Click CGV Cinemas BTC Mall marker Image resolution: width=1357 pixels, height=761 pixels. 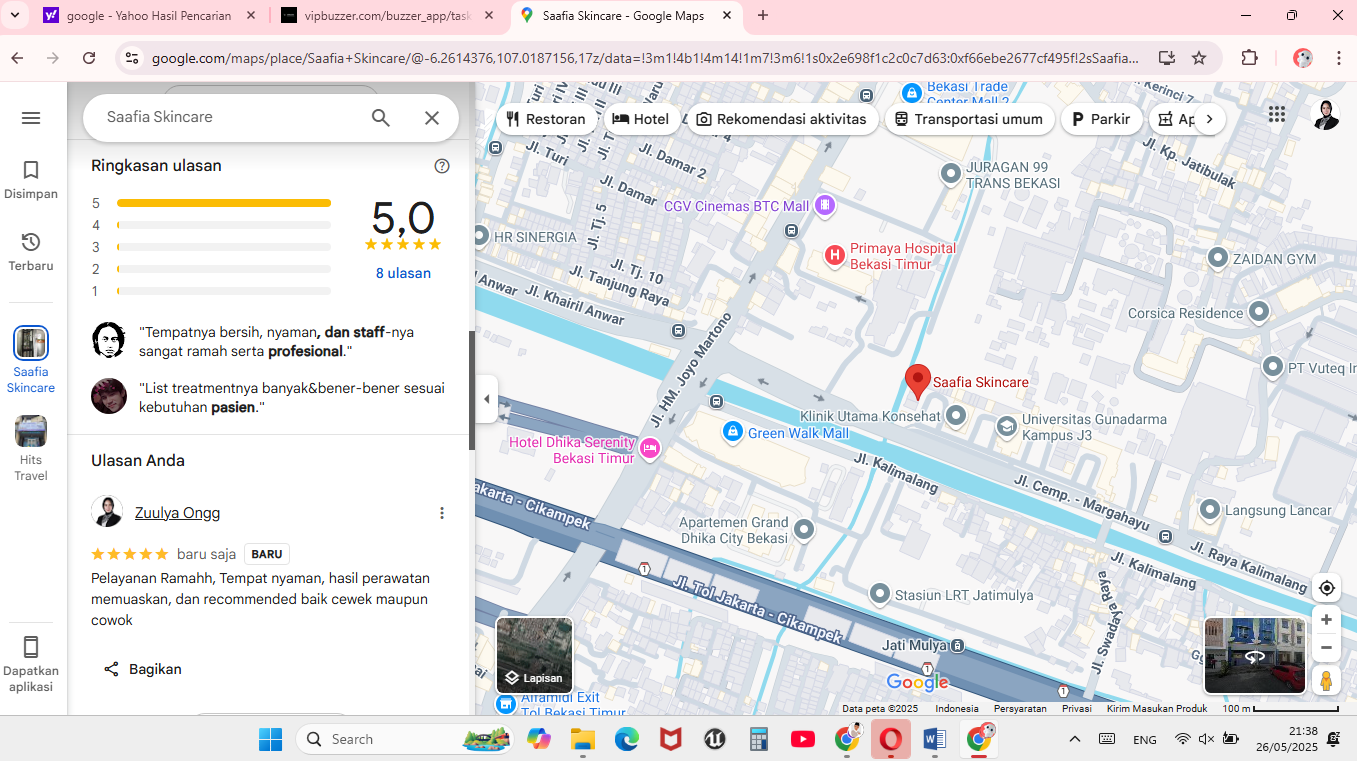coord(824,206)
